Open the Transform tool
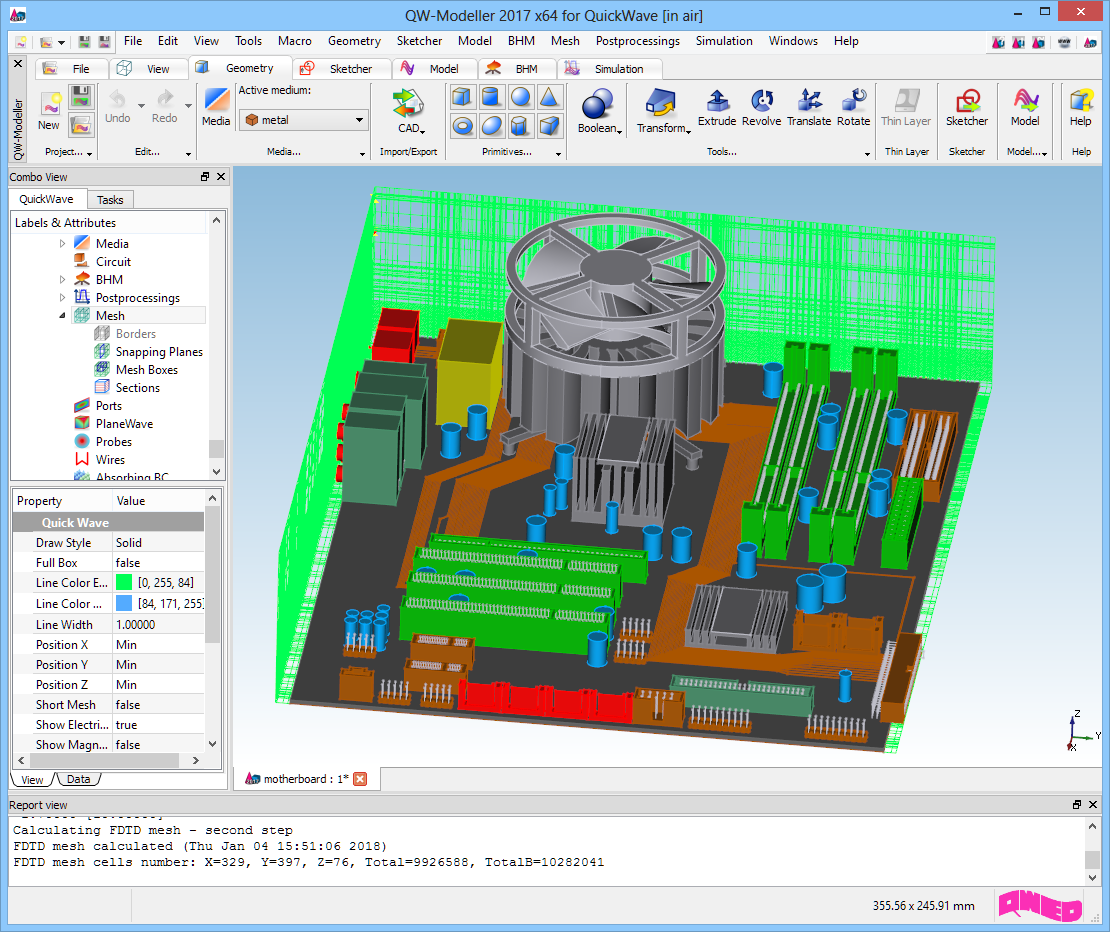This screenshot has width=1110, height=932. tap(662, 111)
